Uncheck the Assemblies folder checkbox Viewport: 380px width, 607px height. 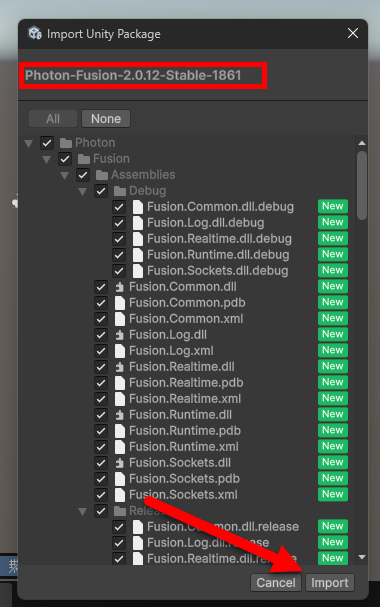click(x=83, y=175)
